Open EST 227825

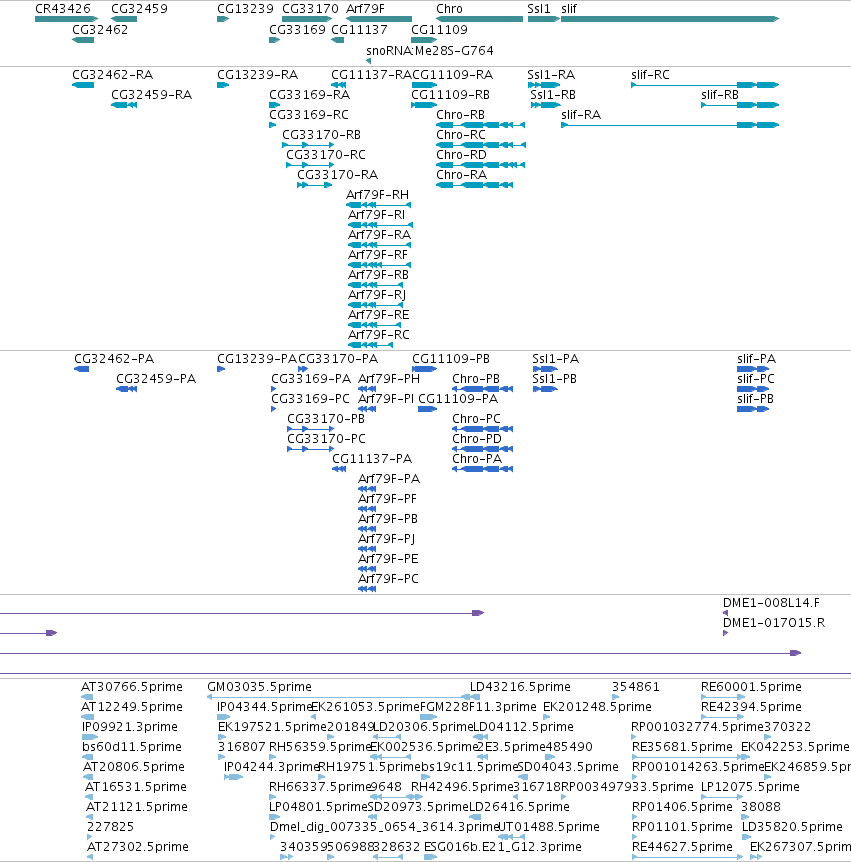pyautogui.click(x=110, y=827)
